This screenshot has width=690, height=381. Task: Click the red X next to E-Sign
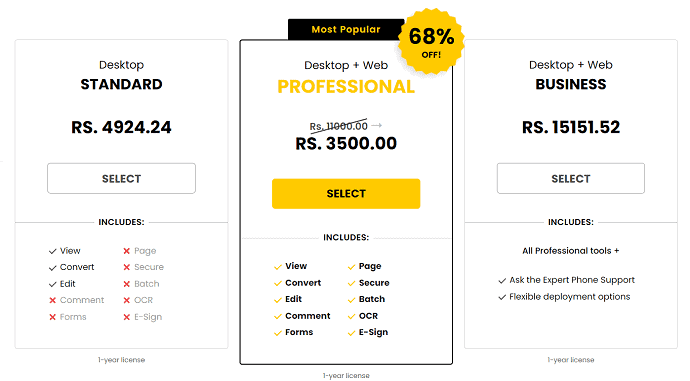[127, 317]
